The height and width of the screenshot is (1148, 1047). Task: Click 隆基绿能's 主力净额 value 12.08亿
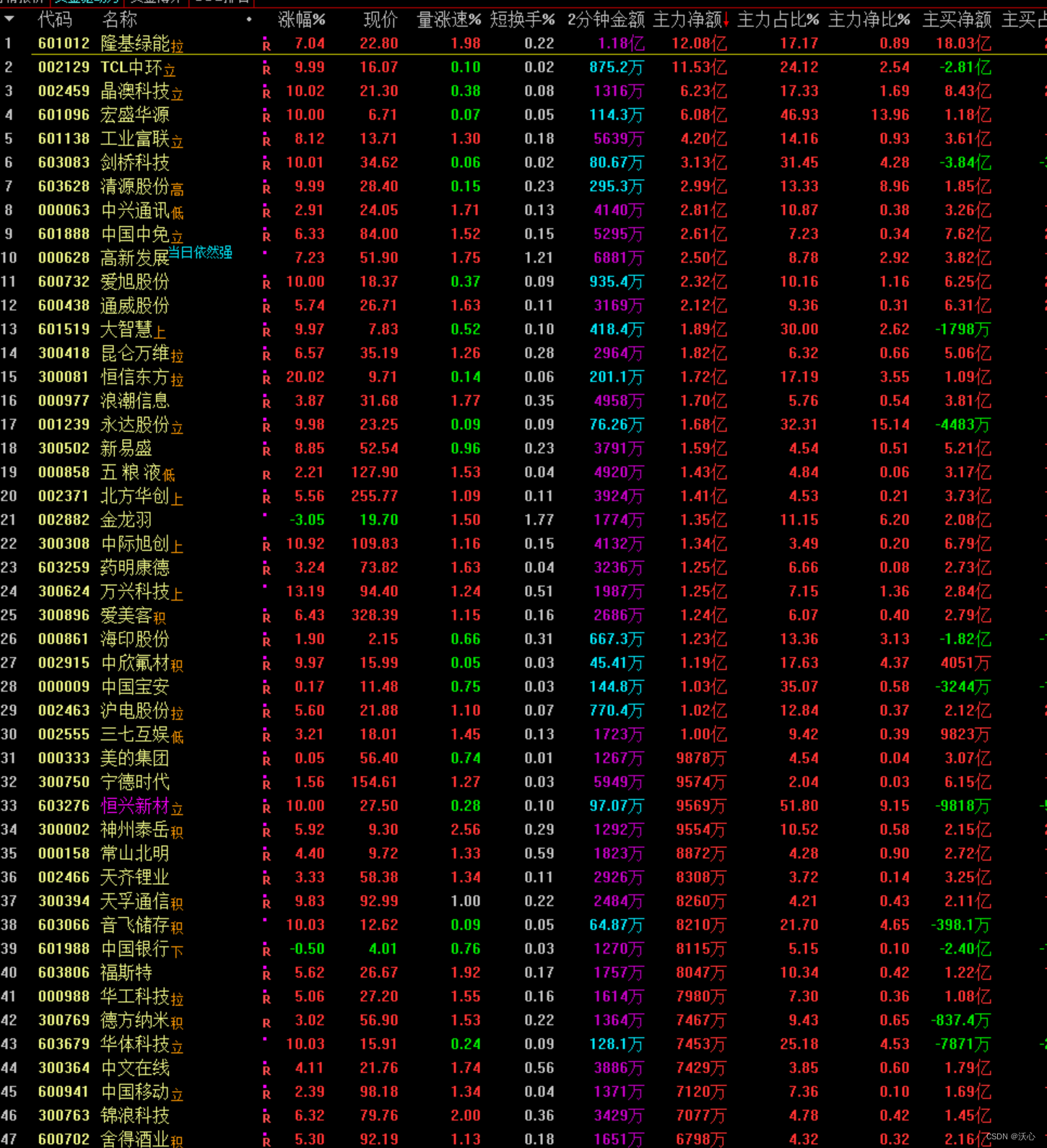pos(699,43)
